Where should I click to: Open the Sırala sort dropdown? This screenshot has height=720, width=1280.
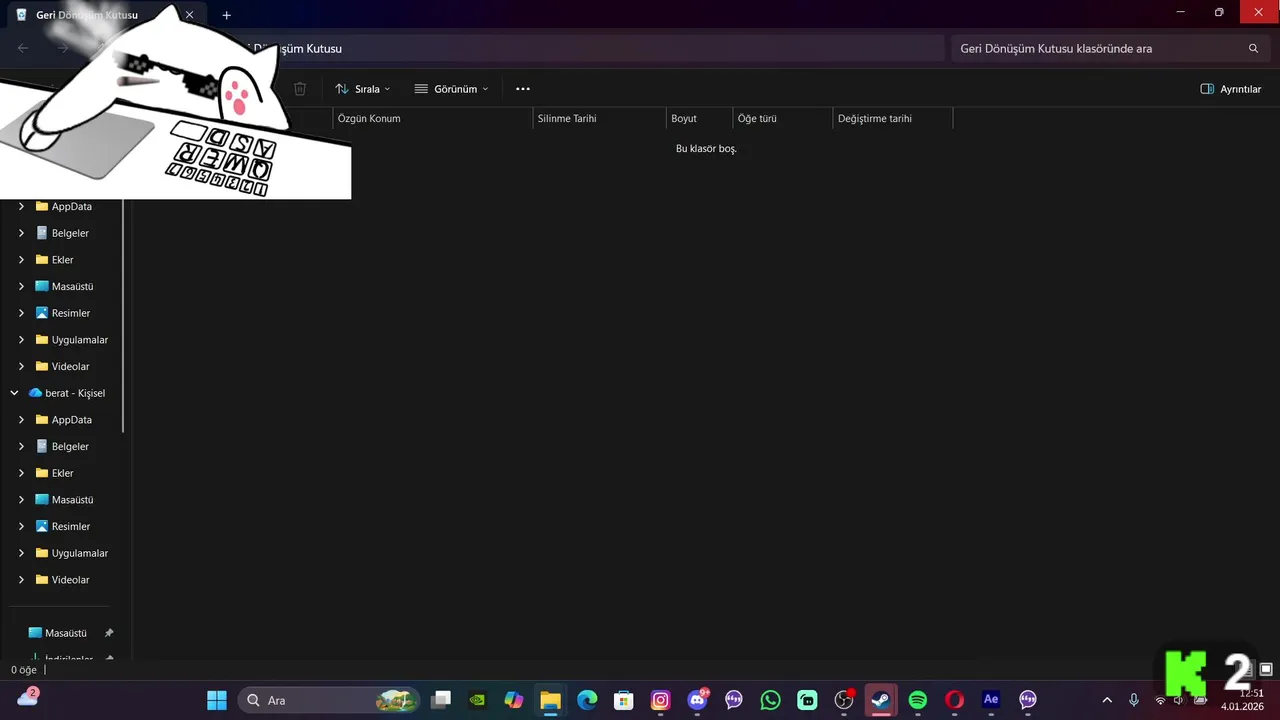point(363,89)
